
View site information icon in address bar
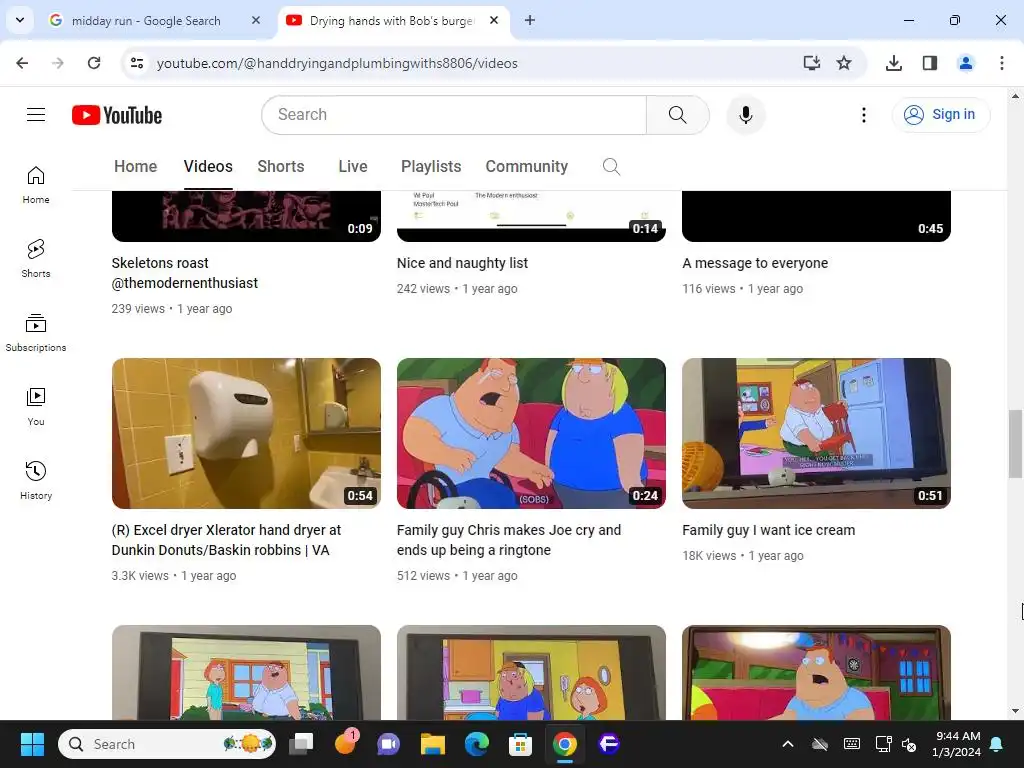(137, 63)
